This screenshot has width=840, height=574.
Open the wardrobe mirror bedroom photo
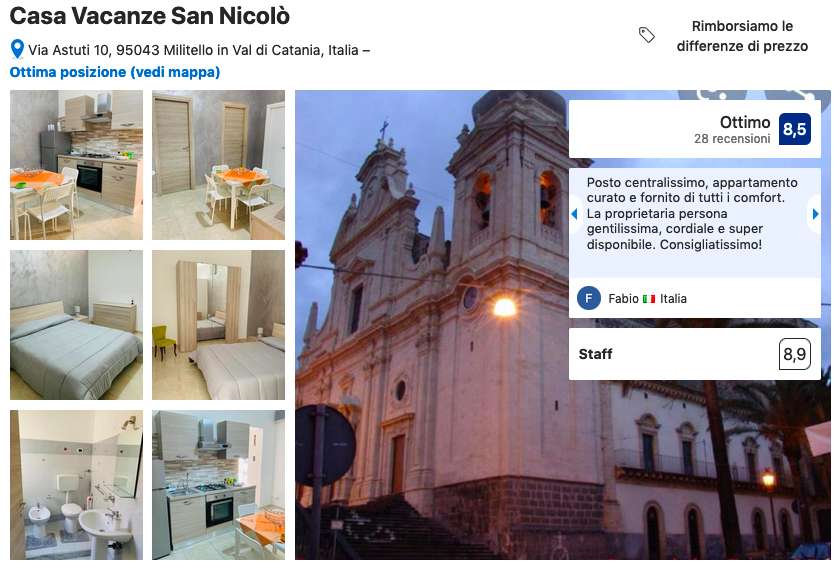pos(219,325)
